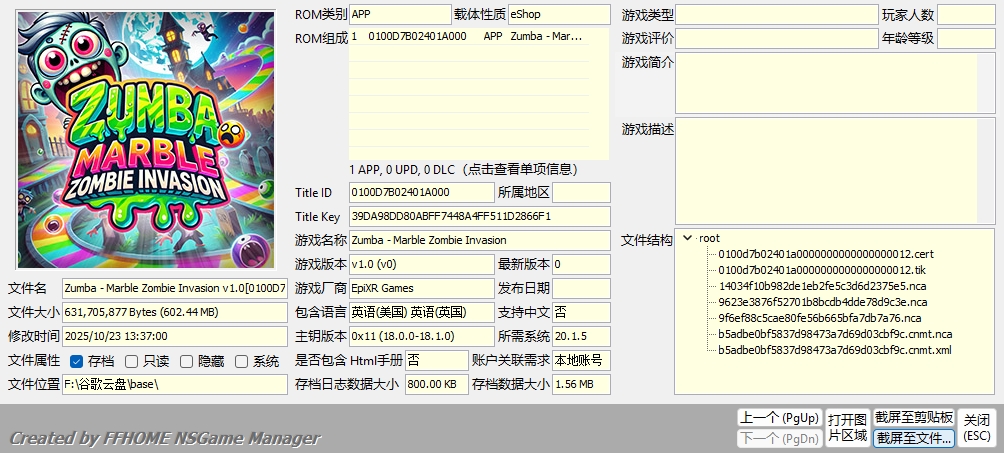Click the 游戏名称 game name field

pyautogui.click(x=480, y=240)
